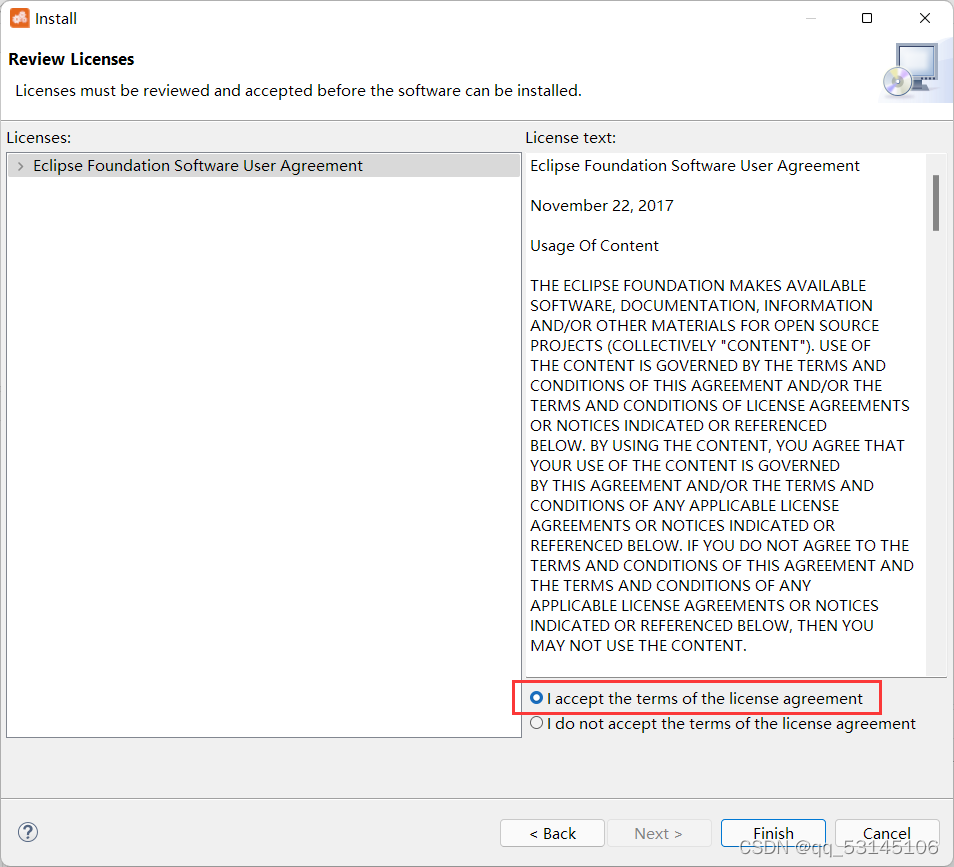This screenshot has height=867, width=954.
Task: Click the Usage Of Content heading
Action: coord(594,246)
